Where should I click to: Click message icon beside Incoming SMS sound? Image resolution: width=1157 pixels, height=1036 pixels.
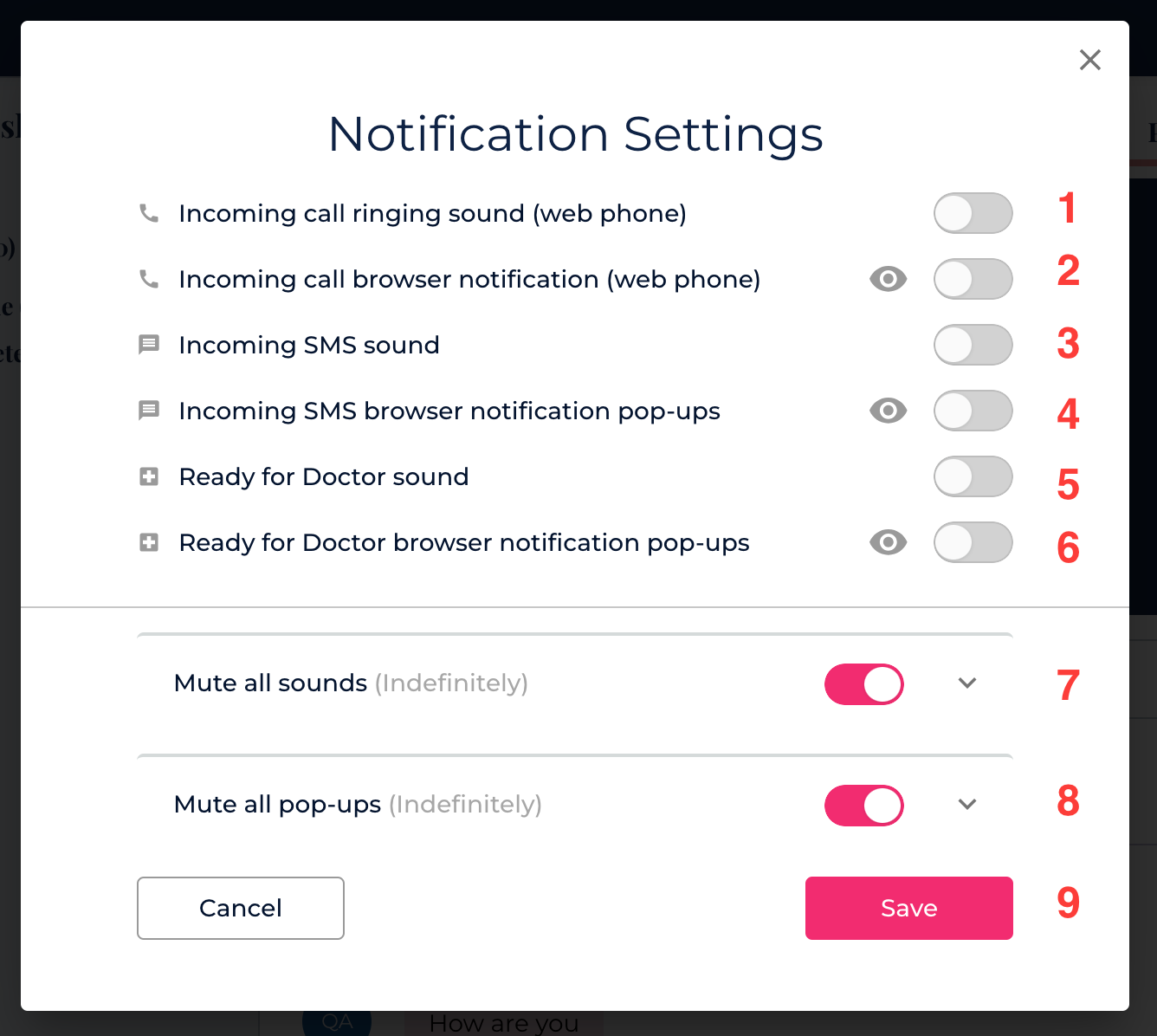coord(149,345)
